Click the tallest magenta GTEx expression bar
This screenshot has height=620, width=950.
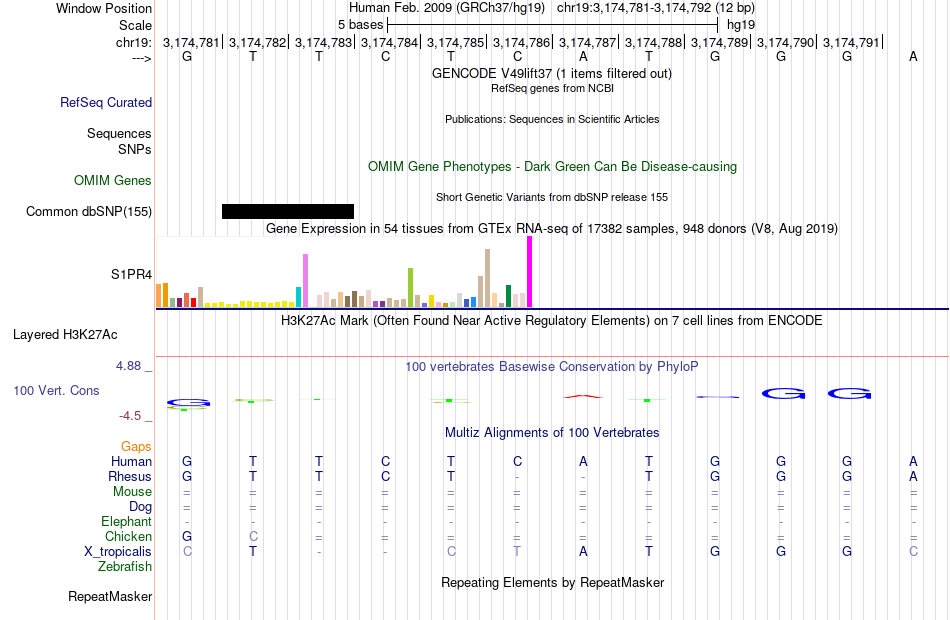pos(530,272)
